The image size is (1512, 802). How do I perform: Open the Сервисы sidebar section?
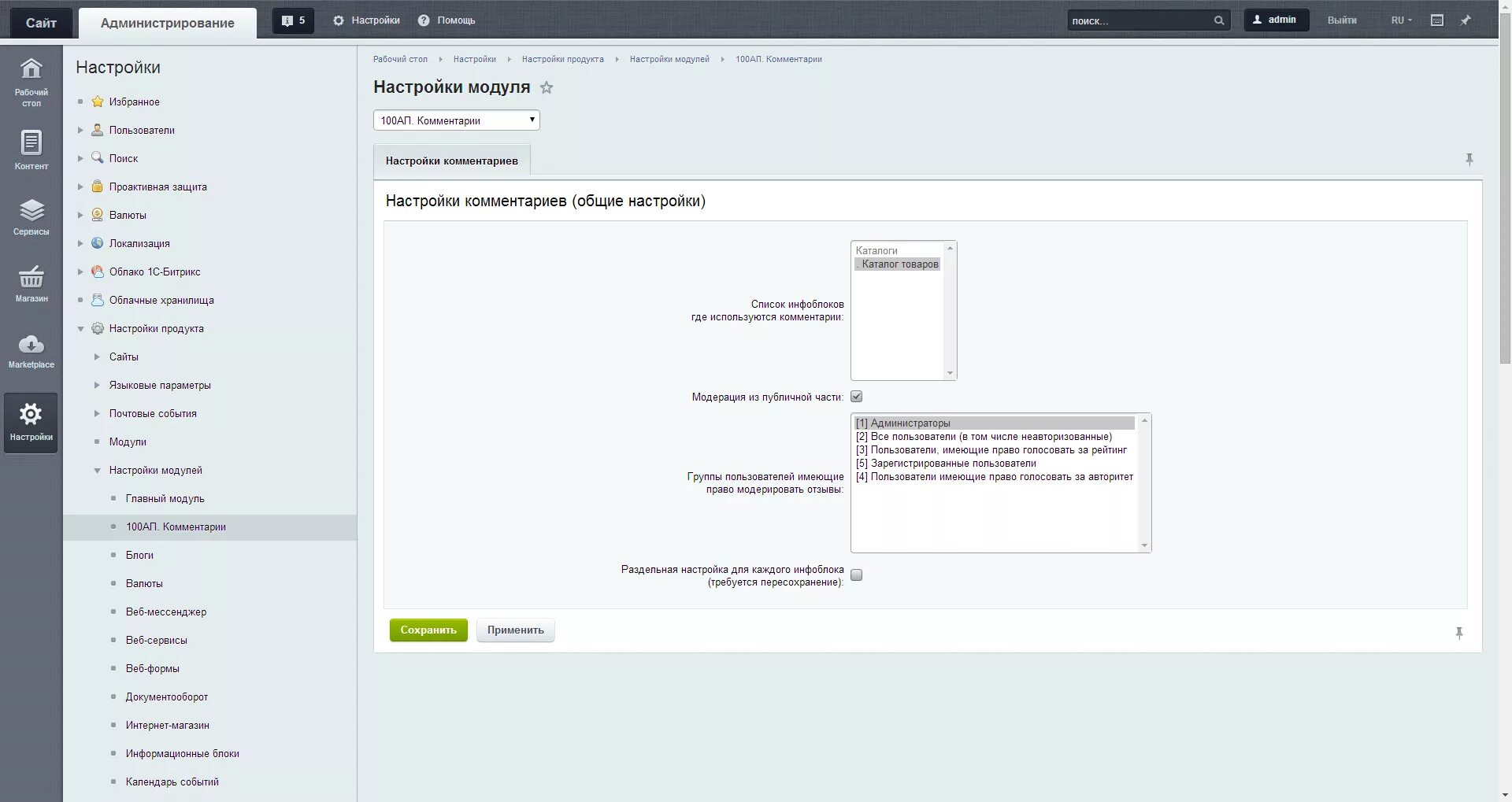(x=31, y=217)
